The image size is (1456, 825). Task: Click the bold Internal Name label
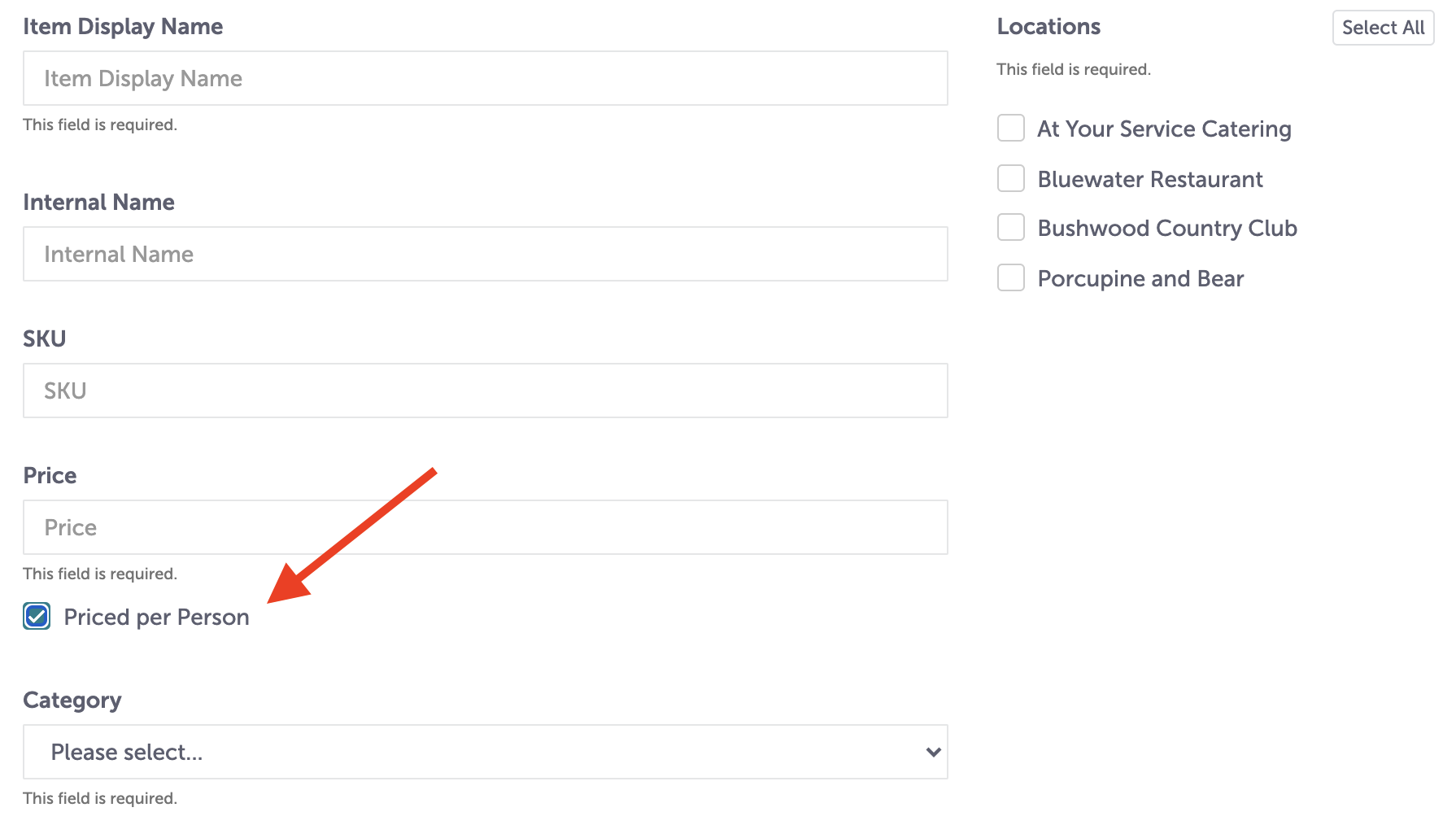coord(98,202)
